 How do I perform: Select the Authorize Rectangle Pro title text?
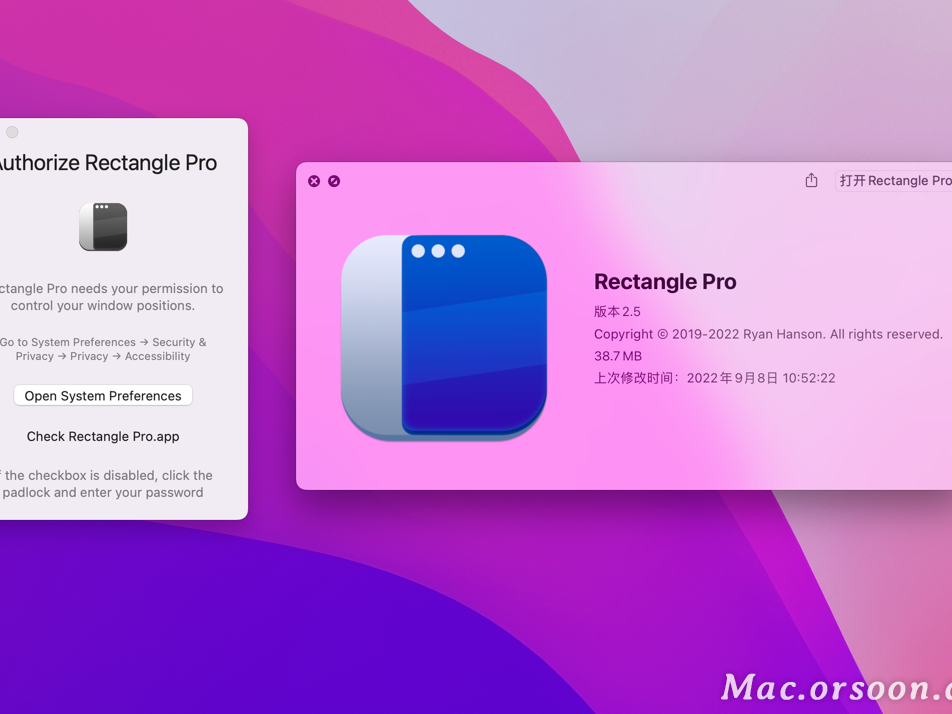[108, 162]
